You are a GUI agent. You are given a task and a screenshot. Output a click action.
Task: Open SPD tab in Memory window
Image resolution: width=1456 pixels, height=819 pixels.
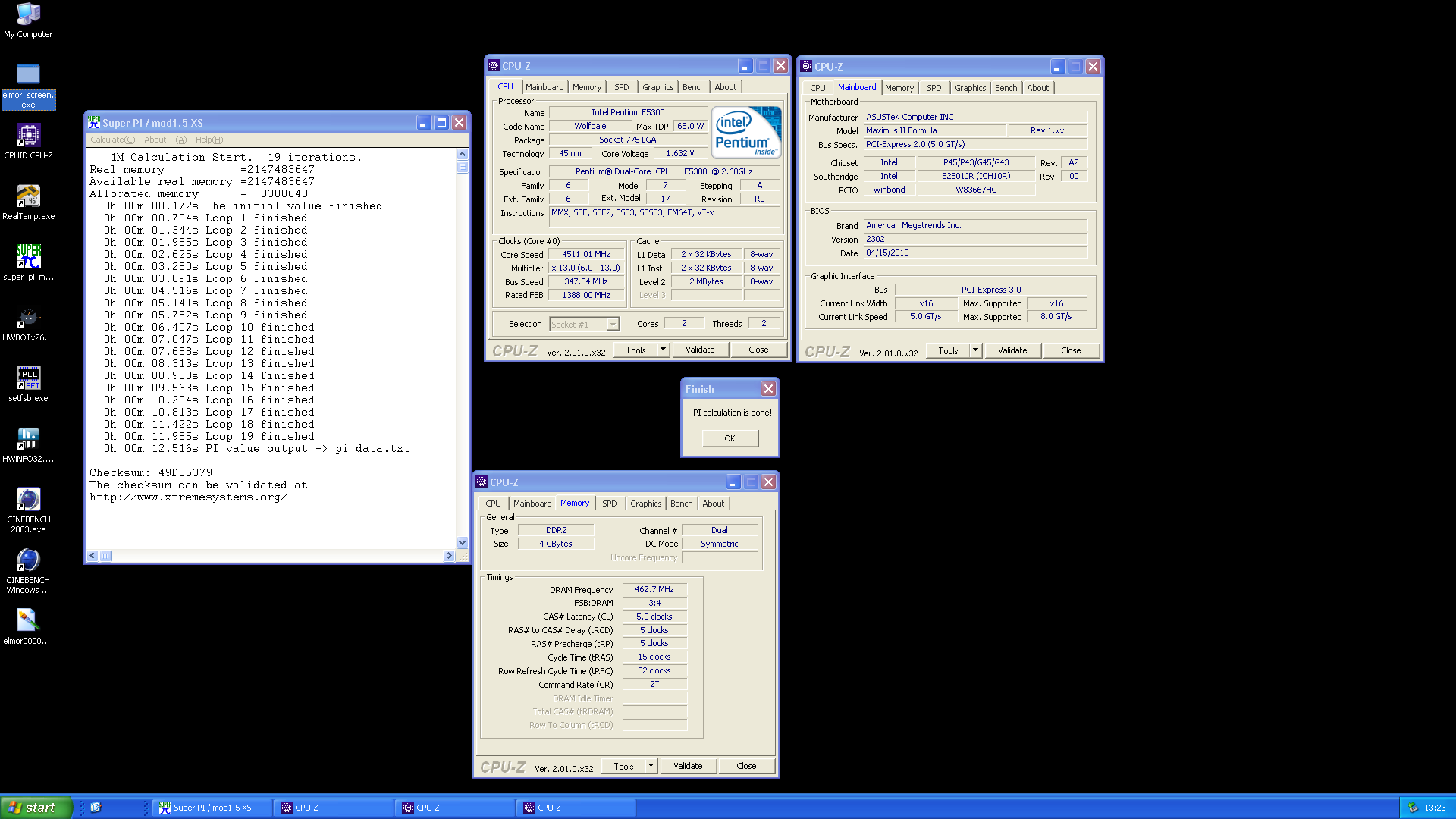point(610,504)
